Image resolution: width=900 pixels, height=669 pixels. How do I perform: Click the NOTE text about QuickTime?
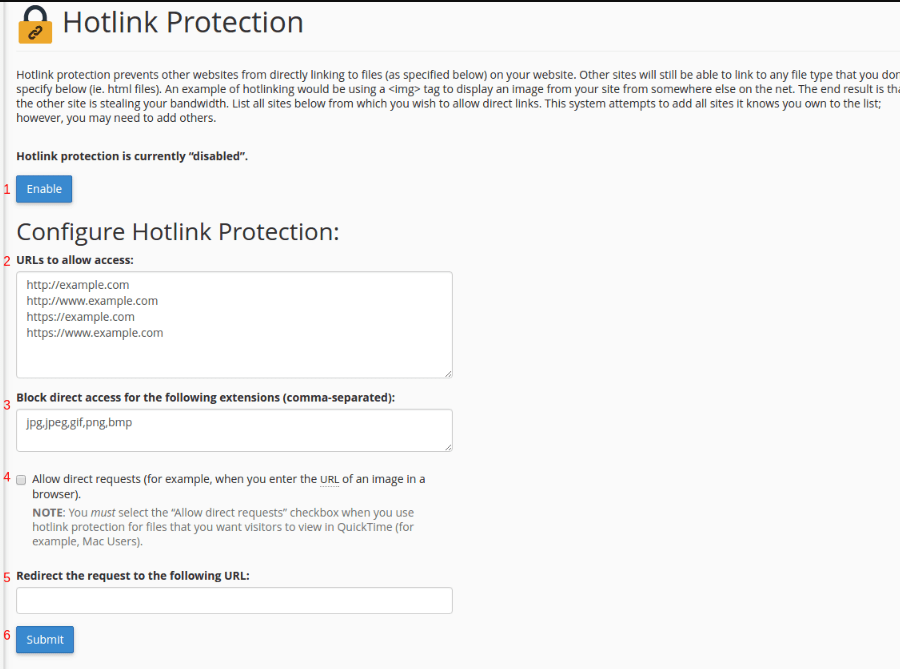[x=223, y=527]
